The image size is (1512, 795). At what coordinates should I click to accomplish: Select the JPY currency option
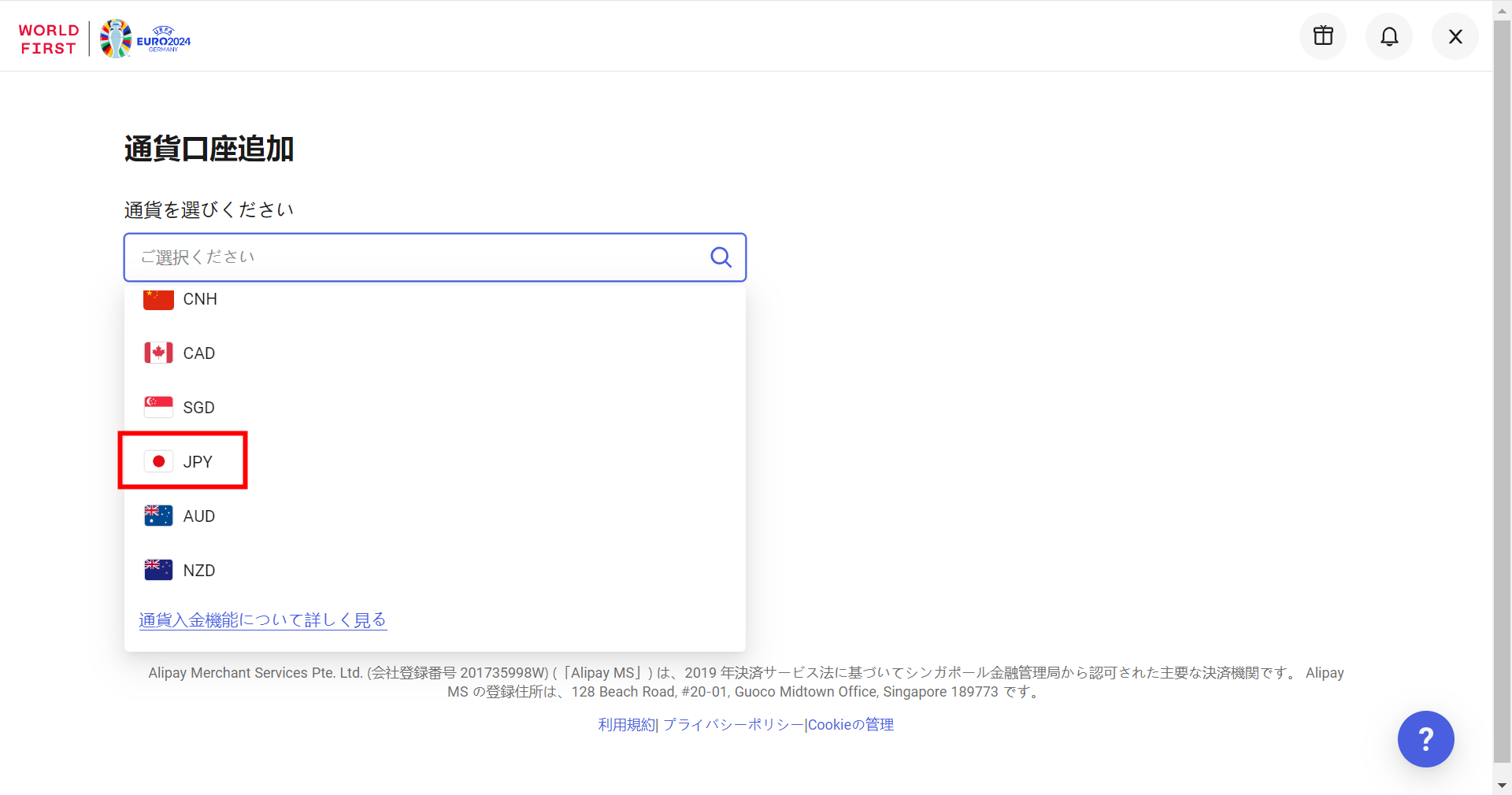click(x=198, y=461)
